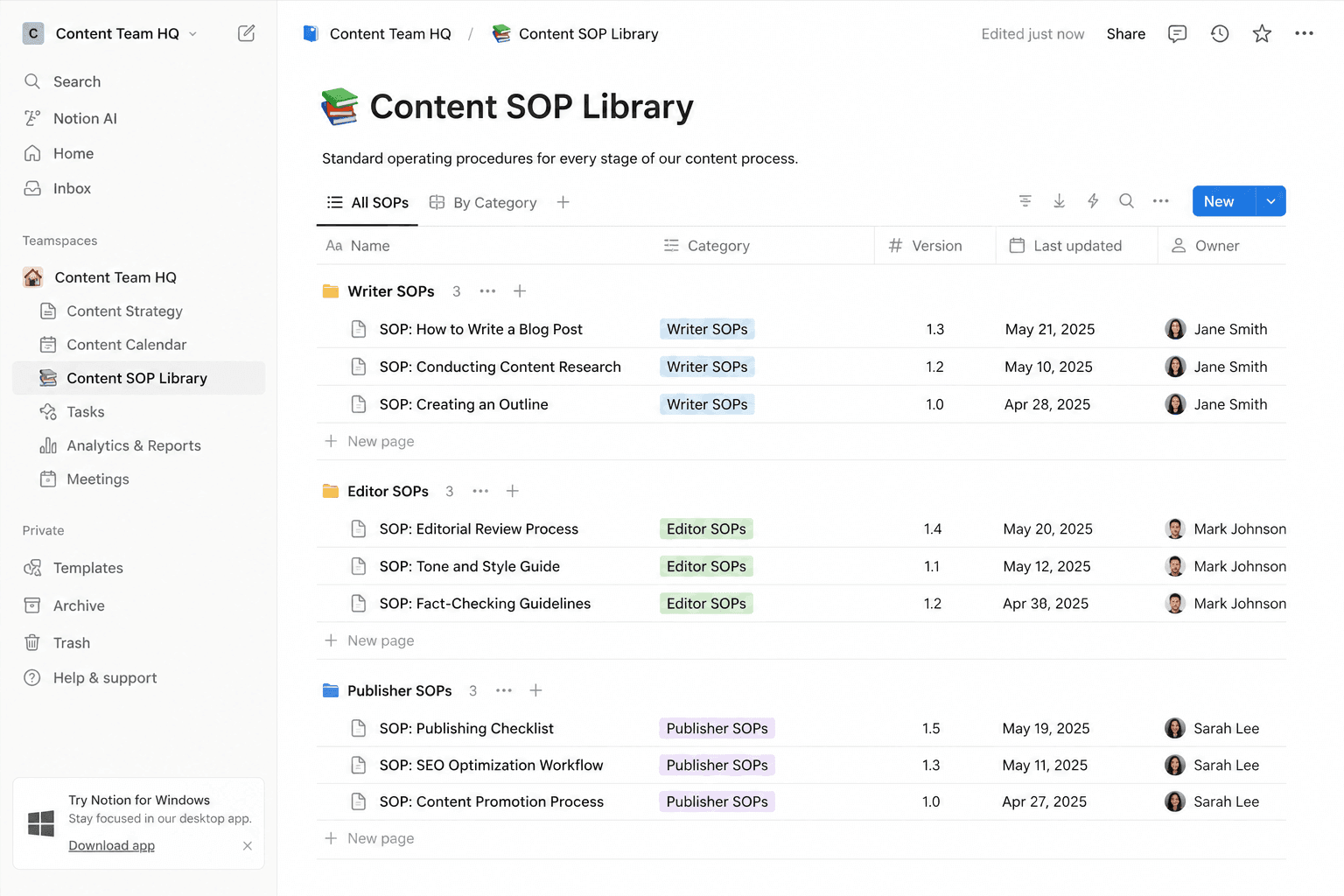
Task: Add a page to Publisher SOPs group
Action: click(535, 690)
